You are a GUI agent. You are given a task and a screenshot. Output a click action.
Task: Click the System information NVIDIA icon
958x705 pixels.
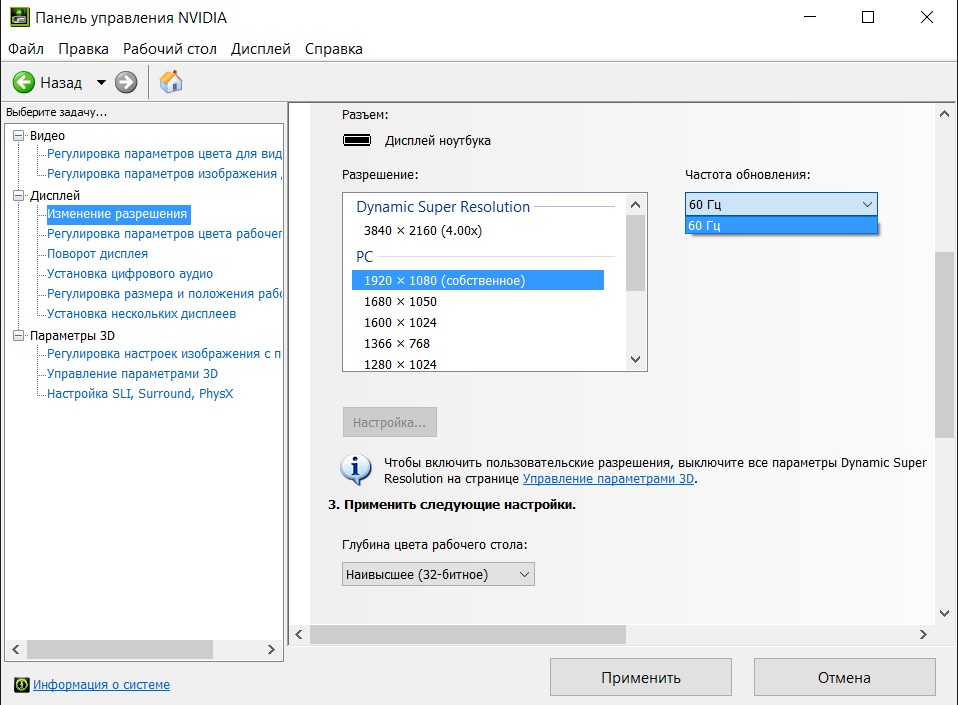[21, 685]
